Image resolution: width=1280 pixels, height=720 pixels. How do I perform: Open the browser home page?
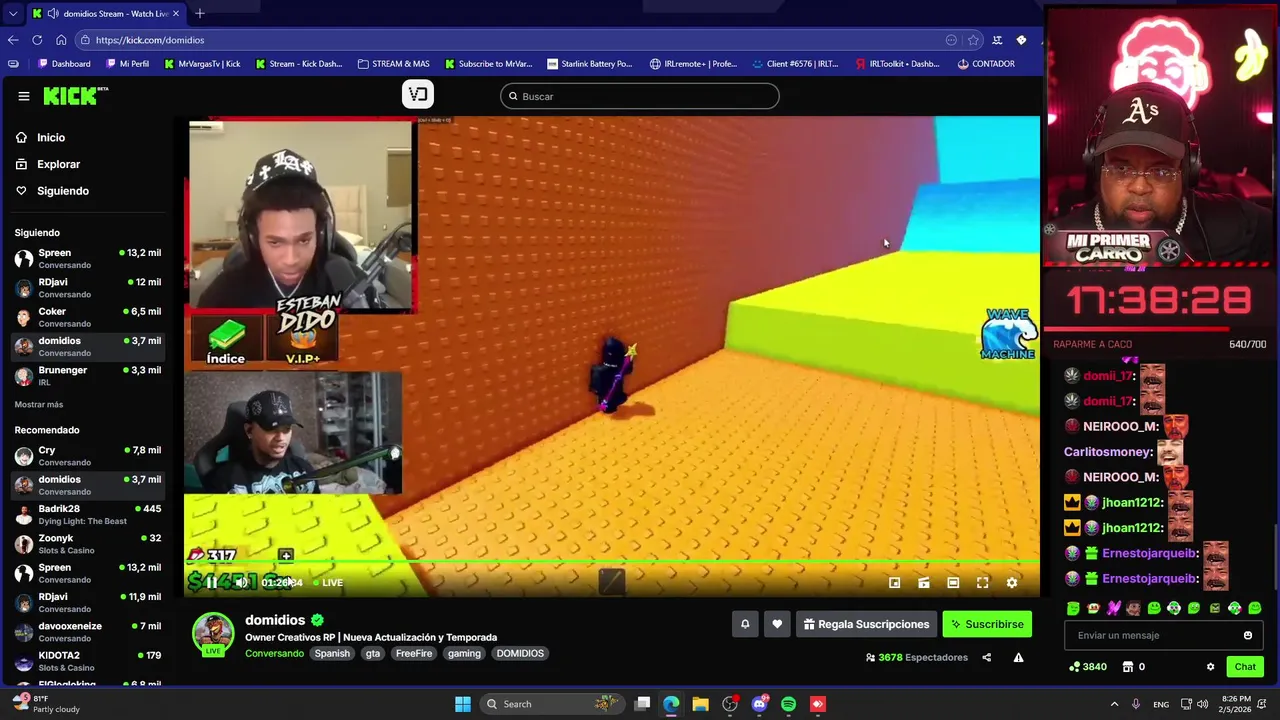pyautogui.click(x=61, y=40)
